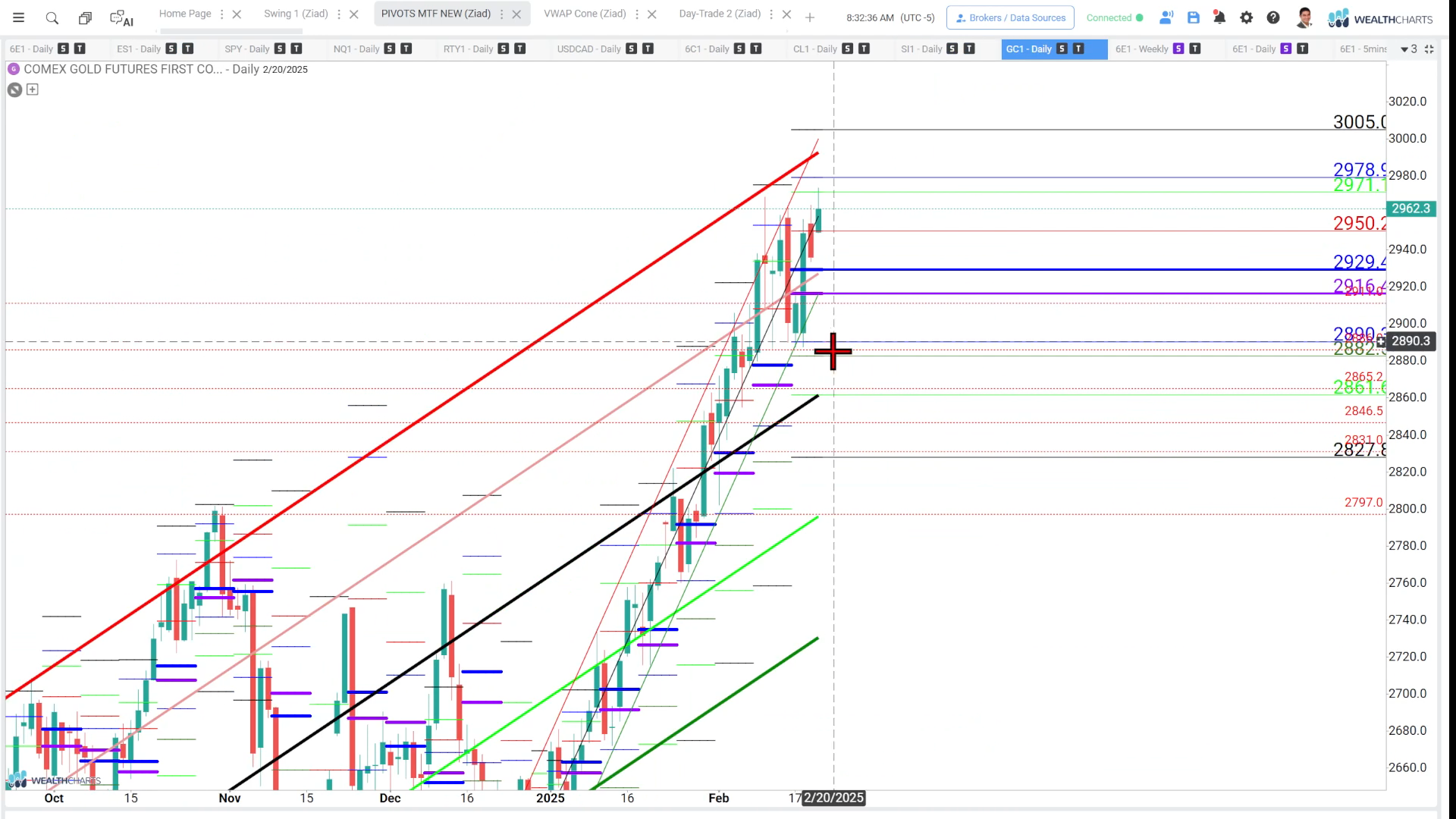Click the crosshair price label 2890.3

click(x=1410, y=341)
